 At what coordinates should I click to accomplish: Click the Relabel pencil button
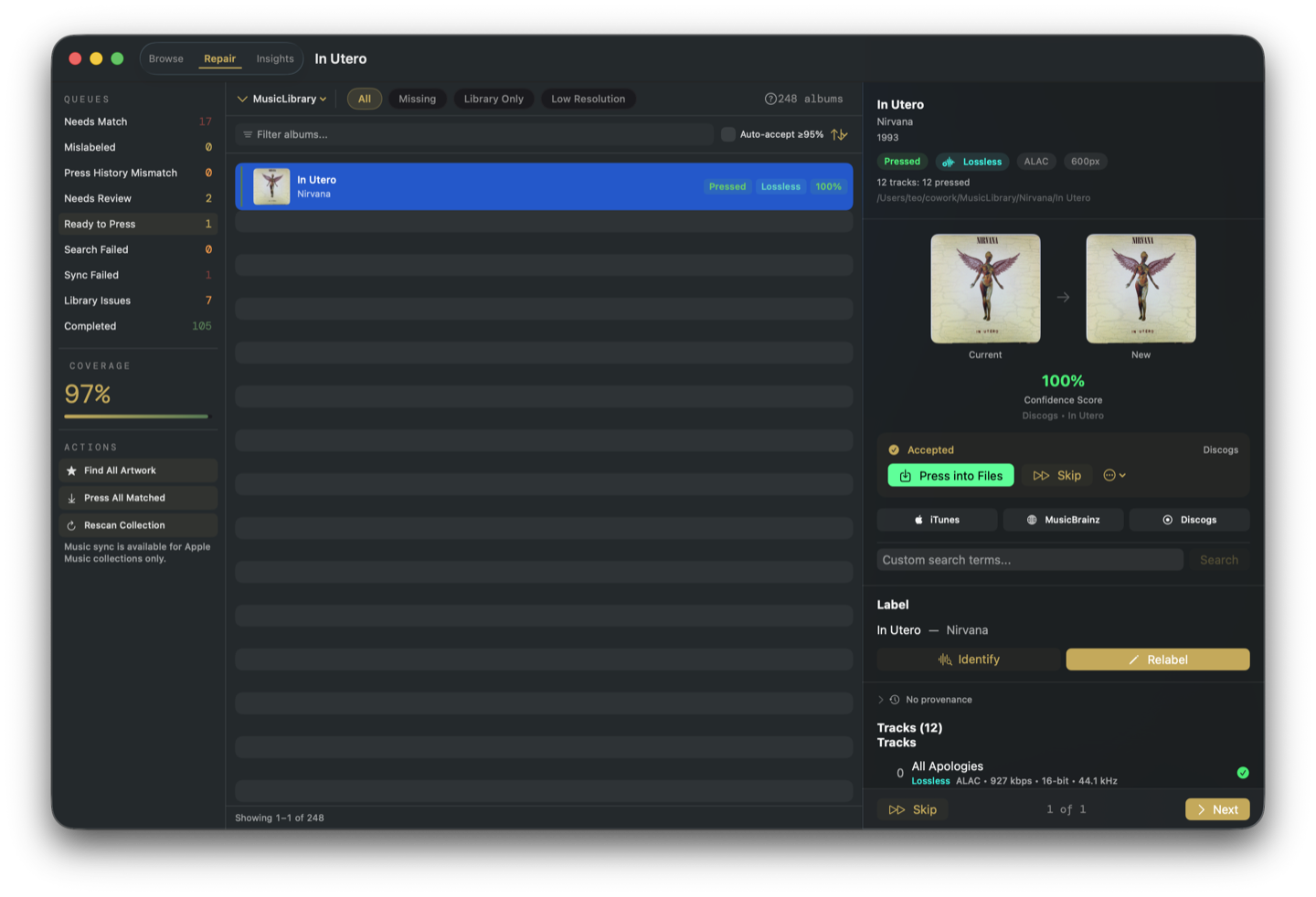tap(1157, 660)
